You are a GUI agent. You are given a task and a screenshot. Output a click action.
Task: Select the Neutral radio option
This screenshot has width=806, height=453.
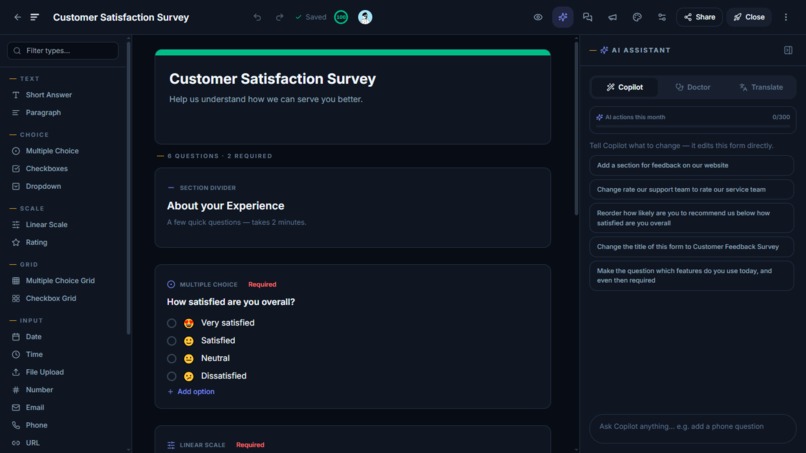171,358
